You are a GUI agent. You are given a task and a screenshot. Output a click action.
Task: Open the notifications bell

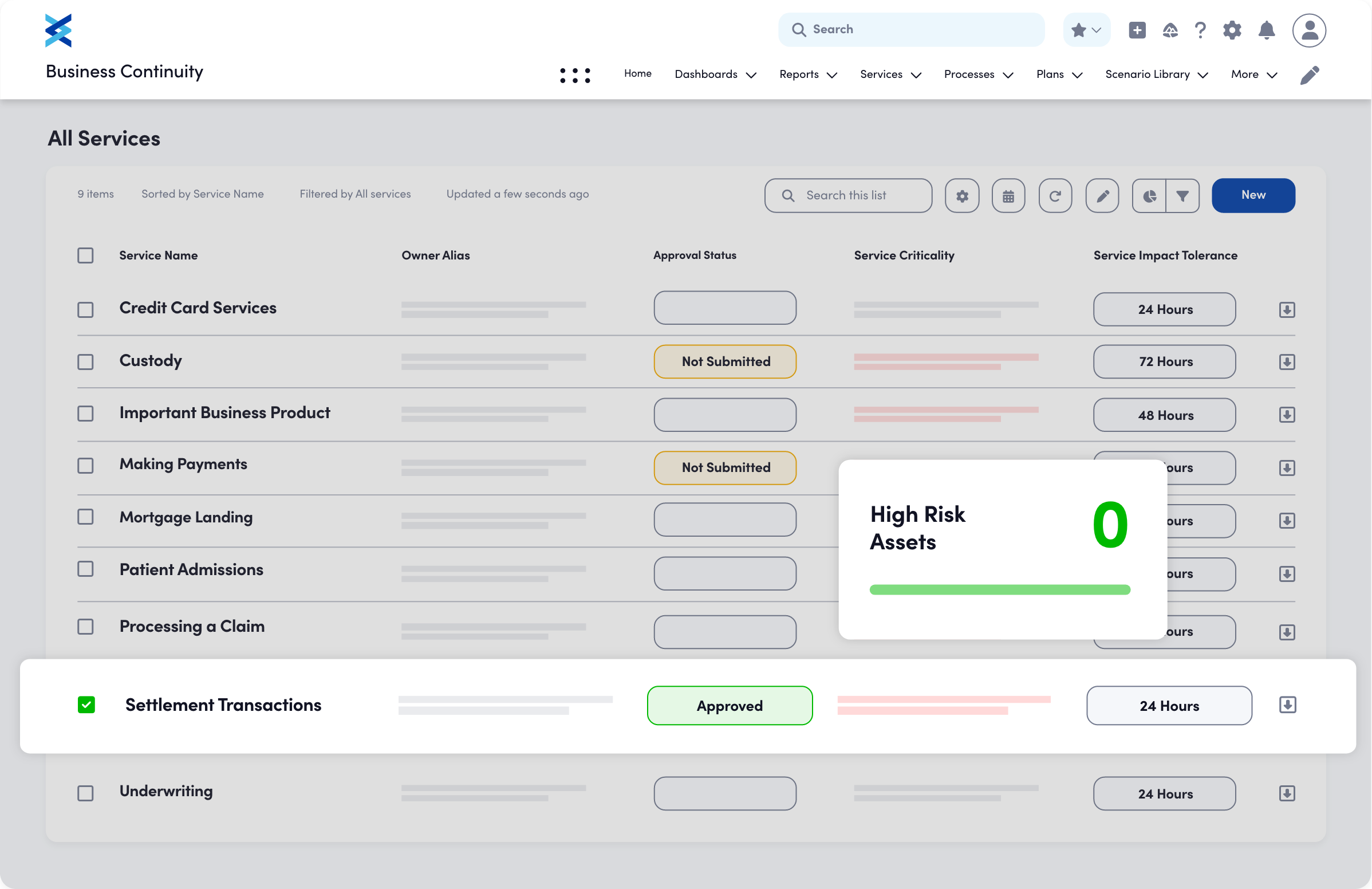tap(1267, 30)
